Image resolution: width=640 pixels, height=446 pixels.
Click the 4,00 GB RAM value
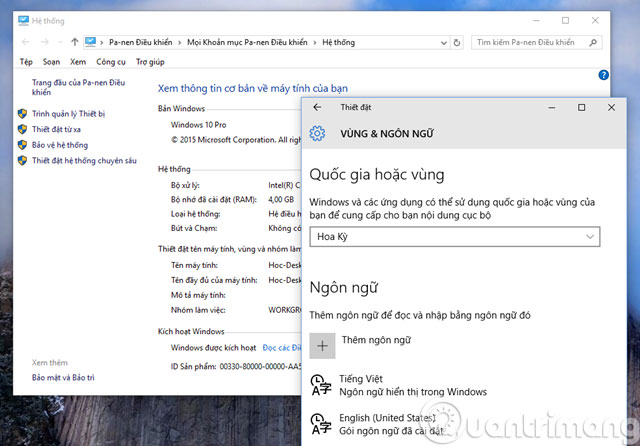coord(281,200)
